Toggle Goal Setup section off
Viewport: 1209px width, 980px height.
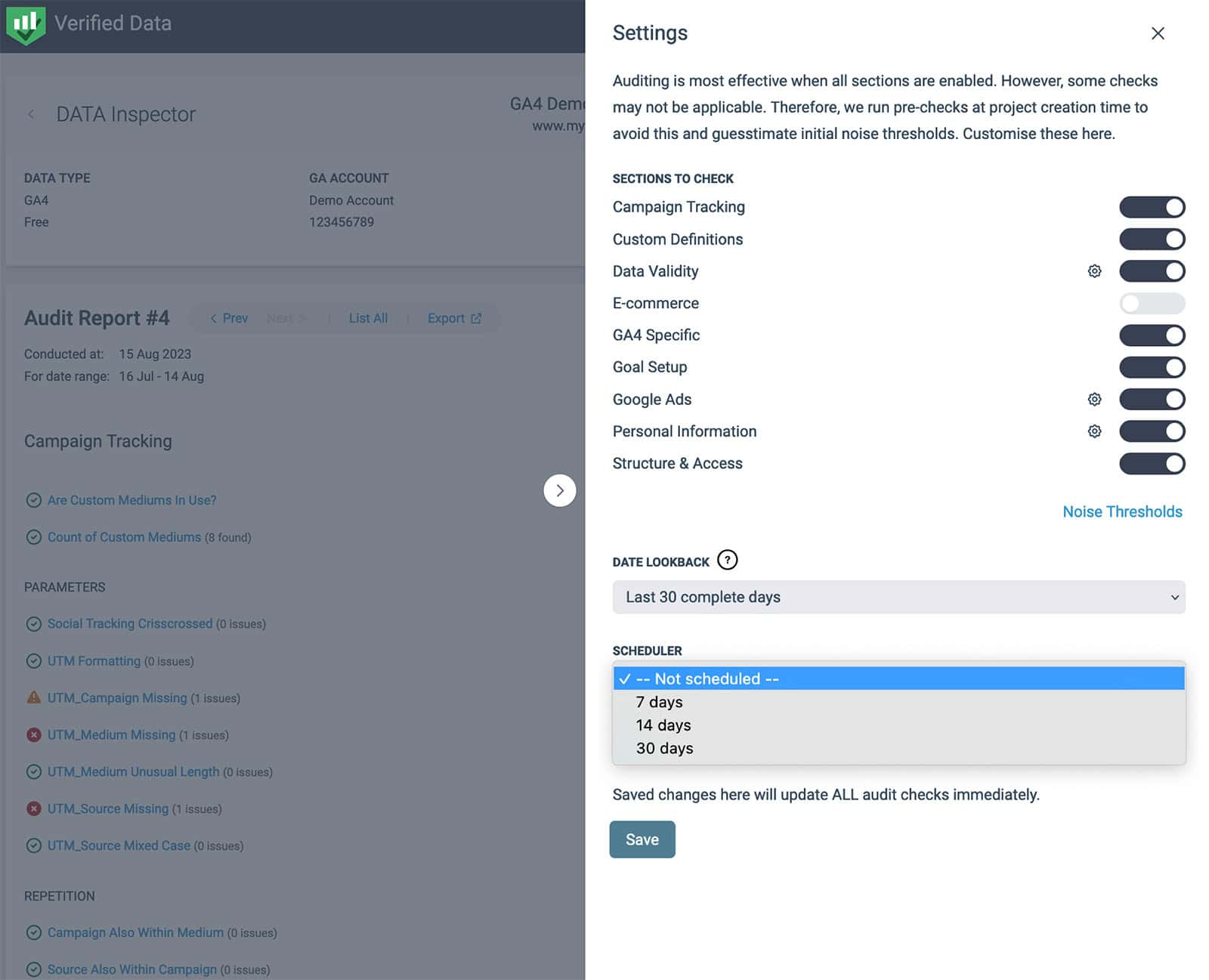(1152, 367)
